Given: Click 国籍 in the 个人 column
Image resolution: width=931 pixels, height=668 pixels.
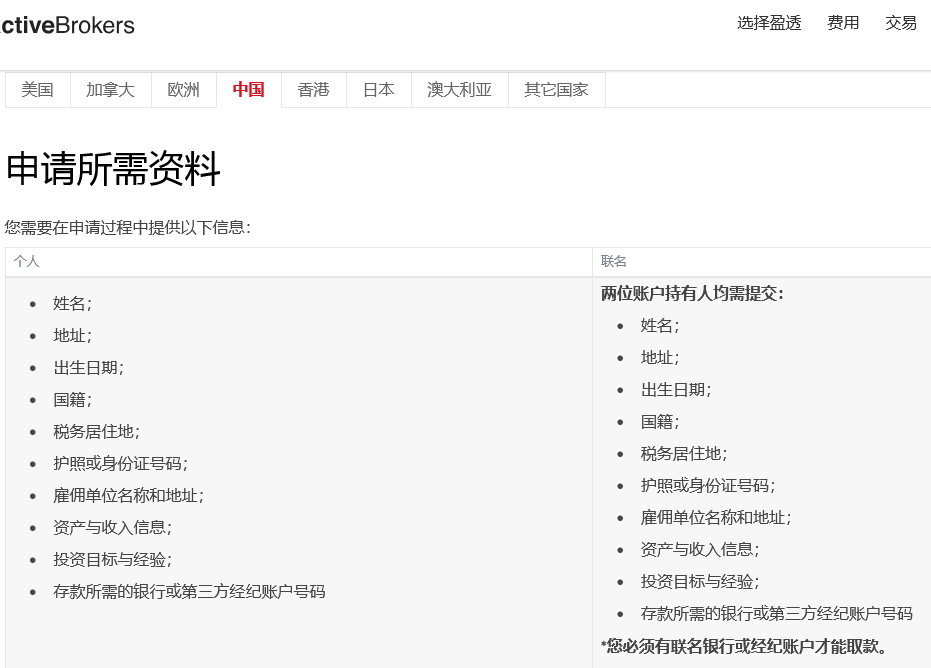Looking at the screenshot, I should 72,400.
